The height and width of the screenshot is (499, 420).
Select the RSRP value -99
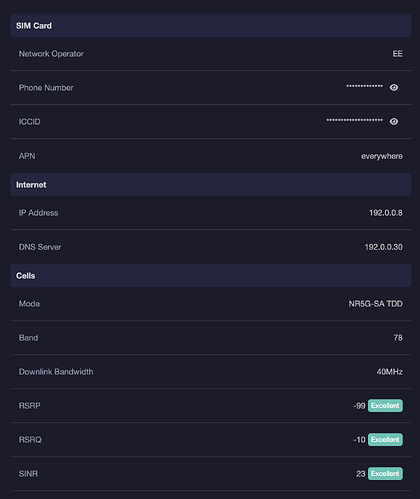click(359, 406)
